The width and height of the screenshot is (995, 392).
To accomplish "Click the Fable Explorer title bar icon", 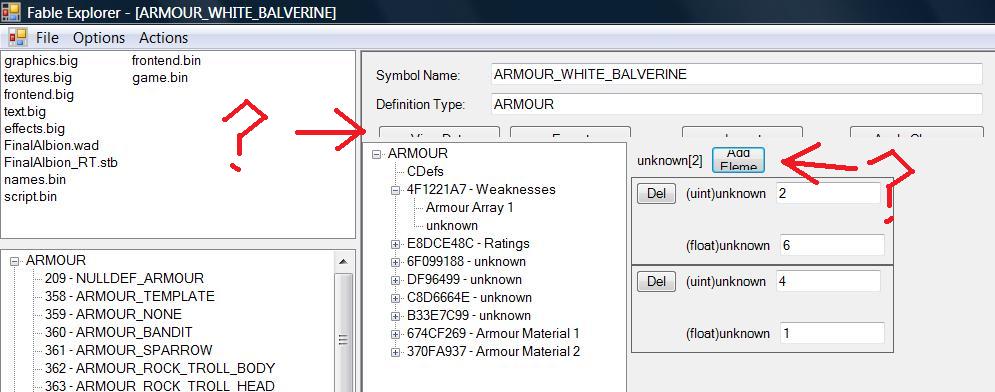I will click(11, 11).
